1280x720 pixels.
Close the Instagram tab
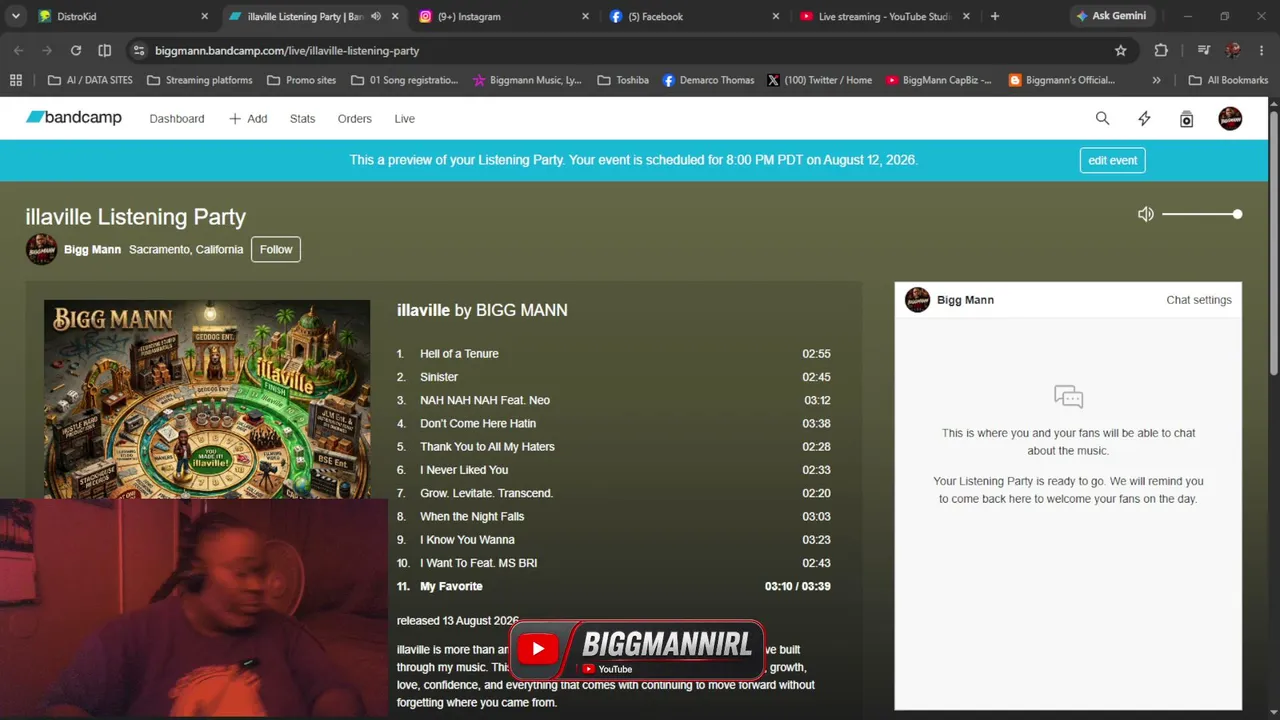585,16
